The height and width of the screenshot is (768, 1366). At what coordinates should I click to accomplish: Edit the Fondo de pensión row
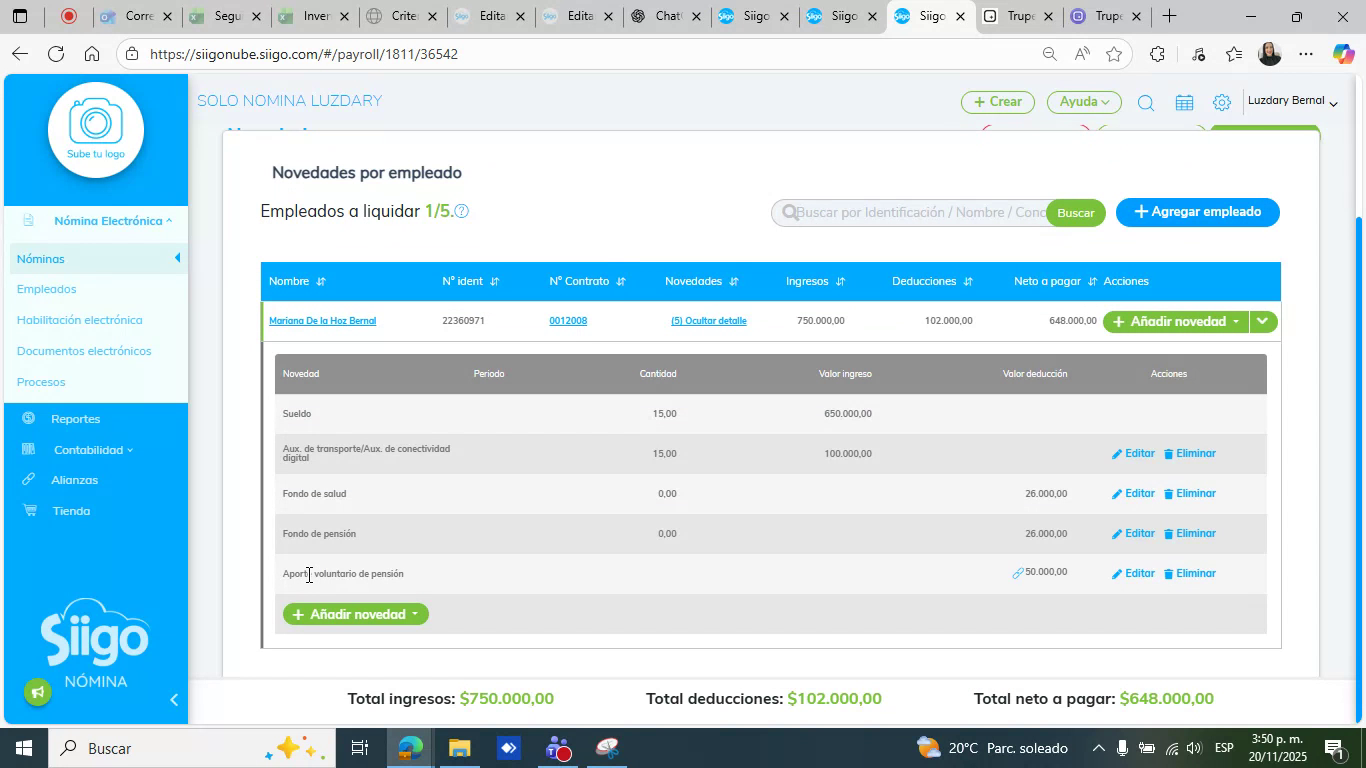pos(1133,534)
